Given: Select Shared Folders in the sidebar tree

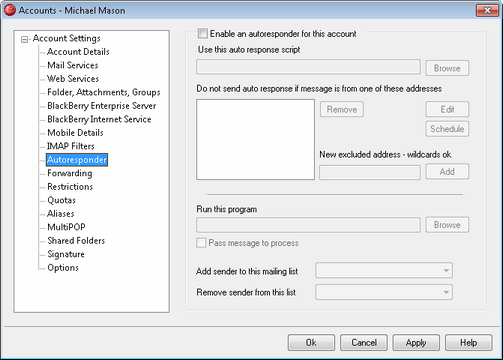Looking at the screenshot, I should [76, 240].
